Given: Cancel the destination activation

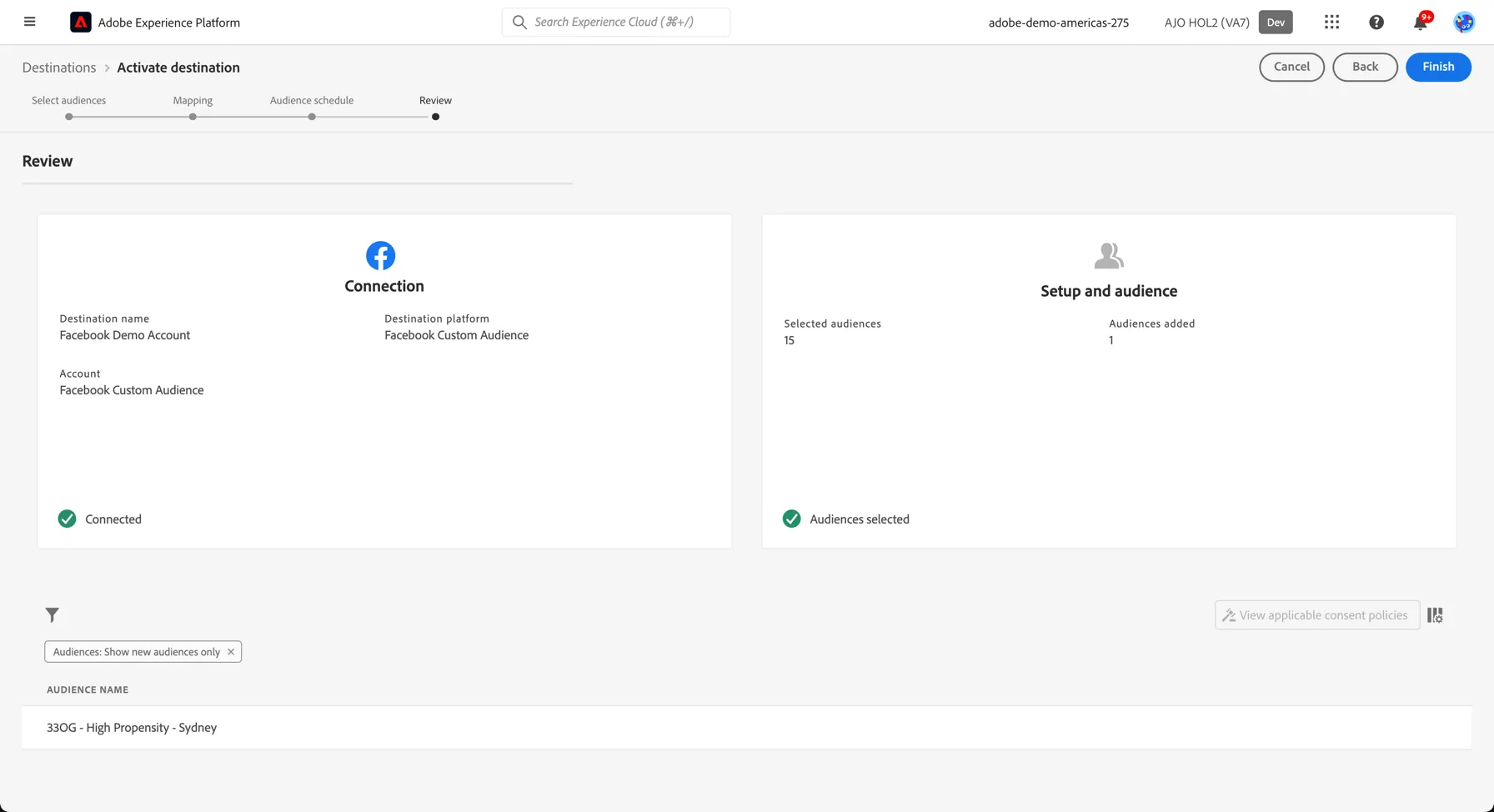Looking at the screenshot, I should [1291, 67].
